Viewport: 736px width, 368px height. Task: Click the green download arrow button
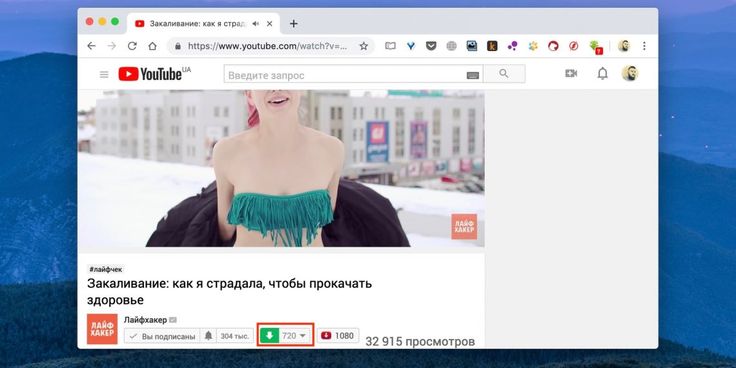[269, 336]
